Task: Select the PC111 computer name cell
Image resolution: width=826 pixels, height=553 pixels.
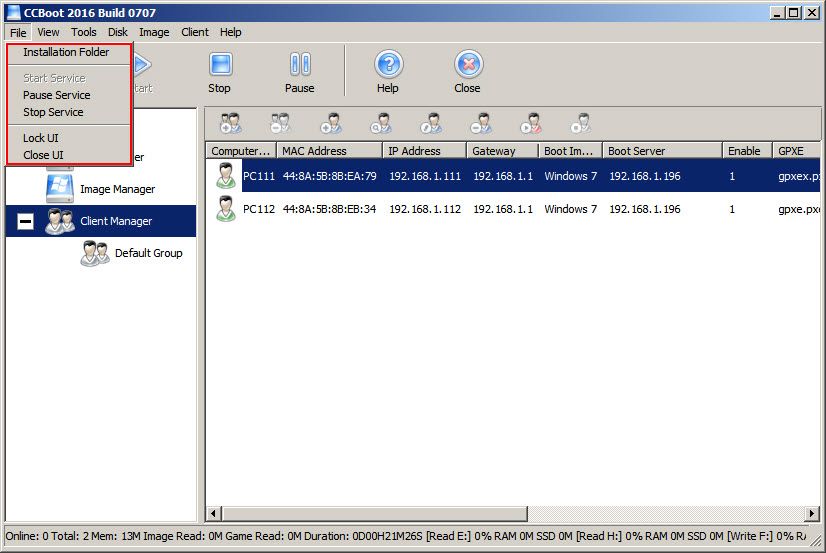Action: 259,176
